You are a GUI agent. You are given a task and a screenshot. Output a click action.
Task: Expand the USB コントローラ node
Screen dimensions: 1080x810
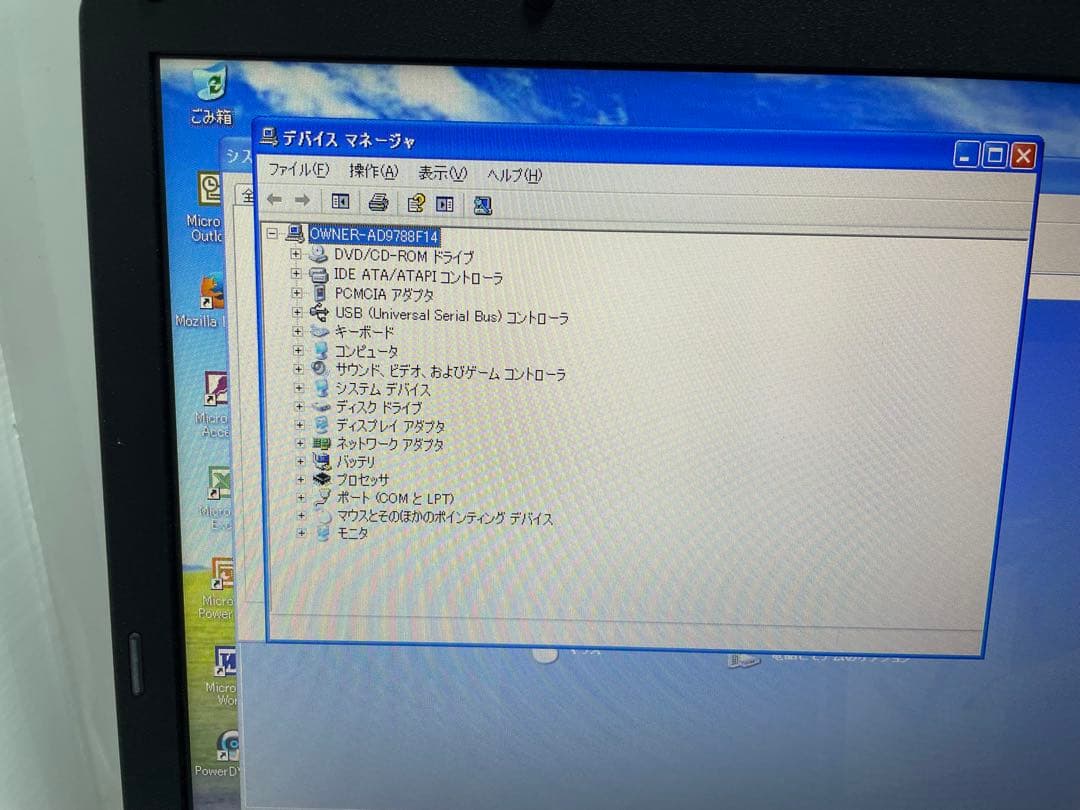click(297, 312)
